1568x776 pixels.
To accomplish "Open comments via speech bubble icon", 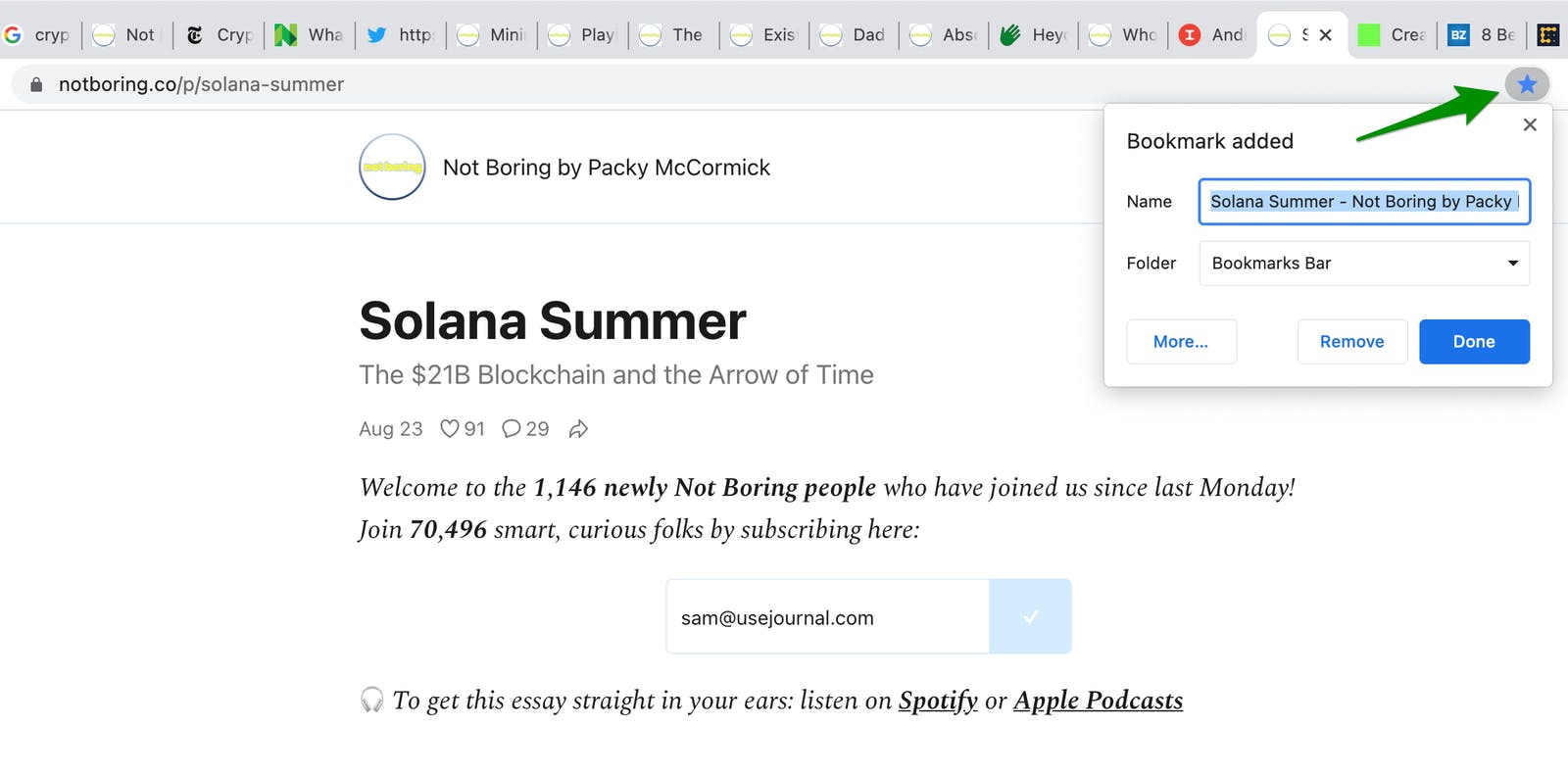I will pyautogui.click(x=511, y=428).
